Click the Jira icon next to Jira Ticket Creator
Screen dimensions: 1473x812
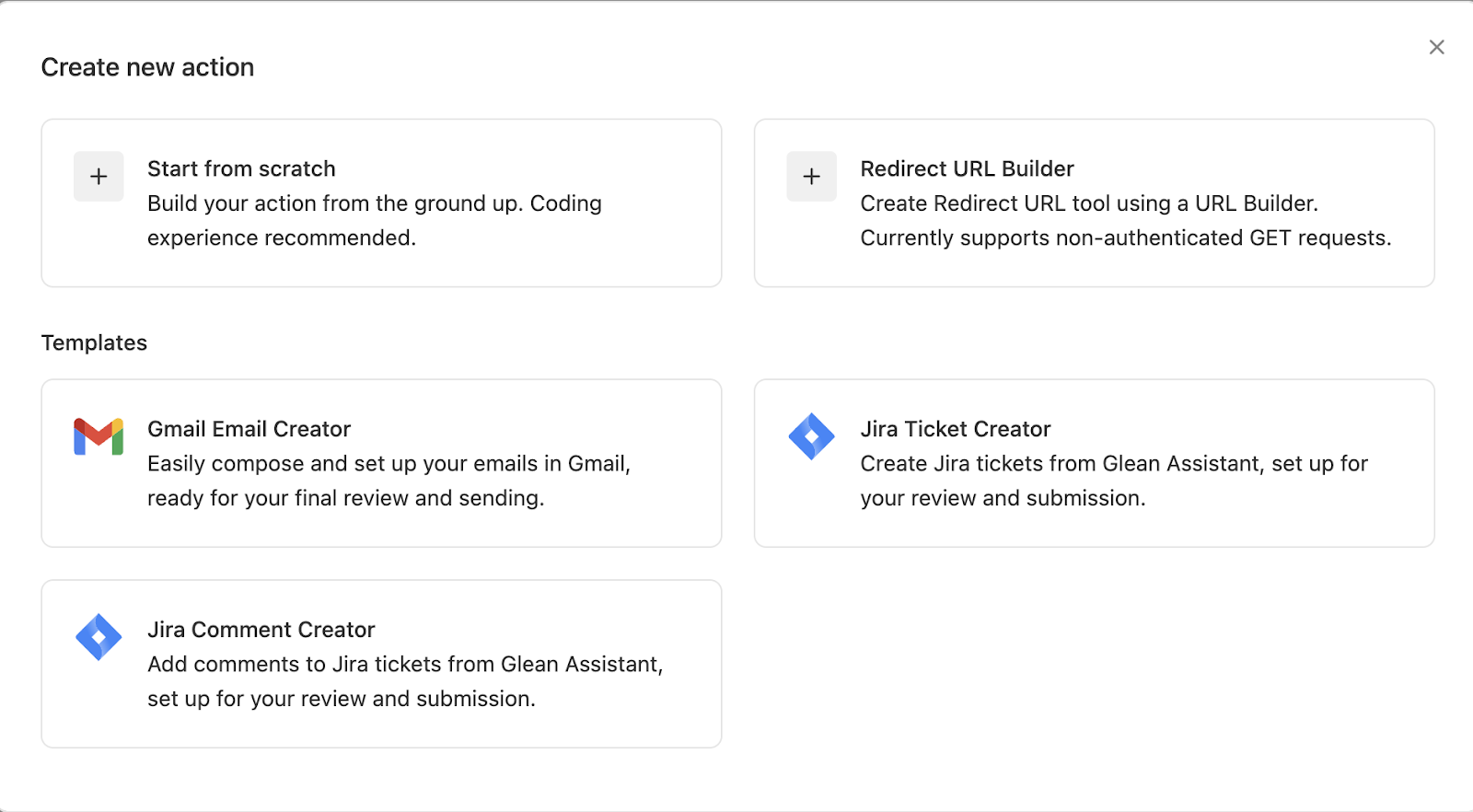(811, 437)
